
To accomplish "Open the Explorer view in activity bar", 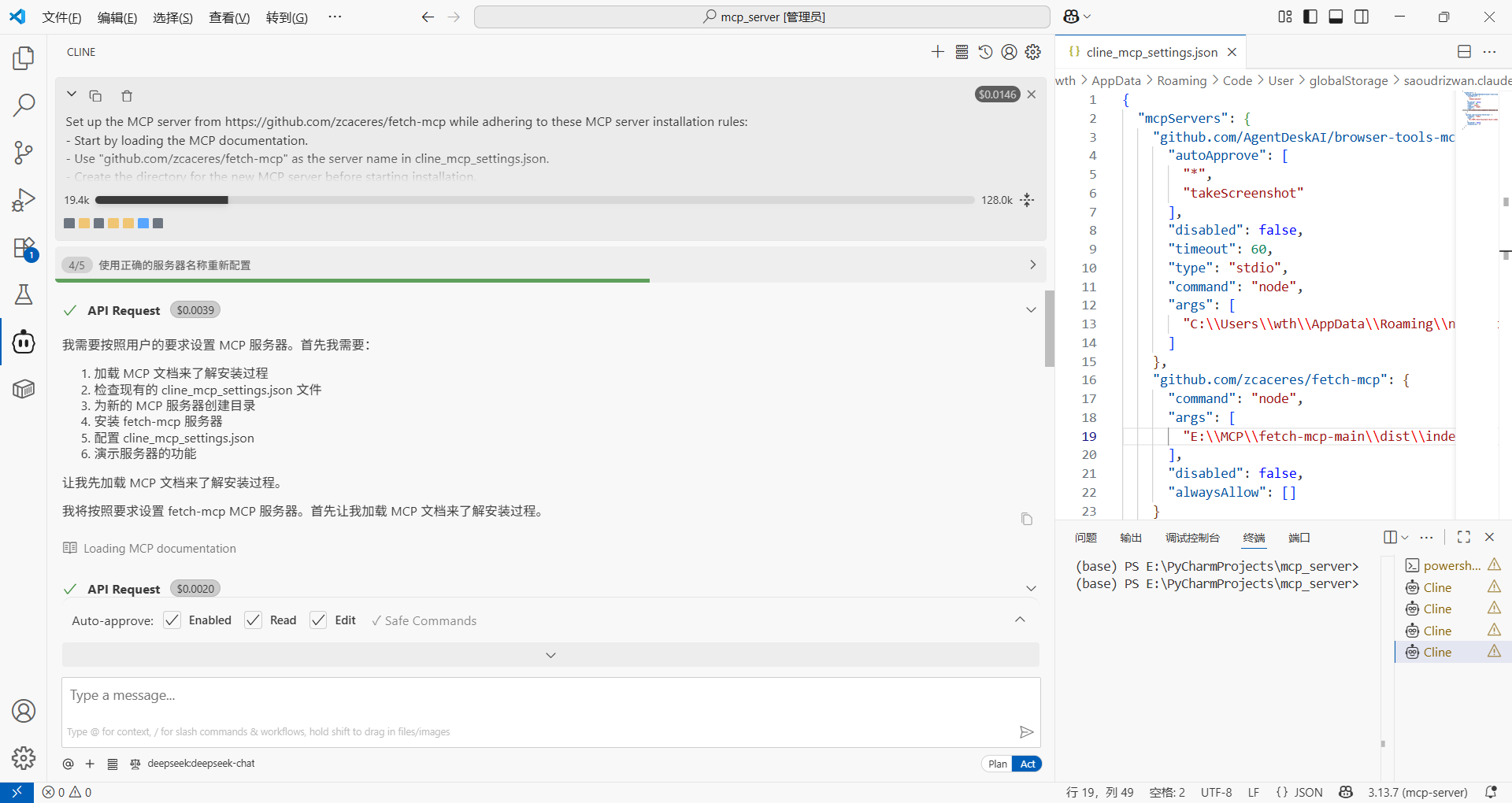I will click(24, 58).
